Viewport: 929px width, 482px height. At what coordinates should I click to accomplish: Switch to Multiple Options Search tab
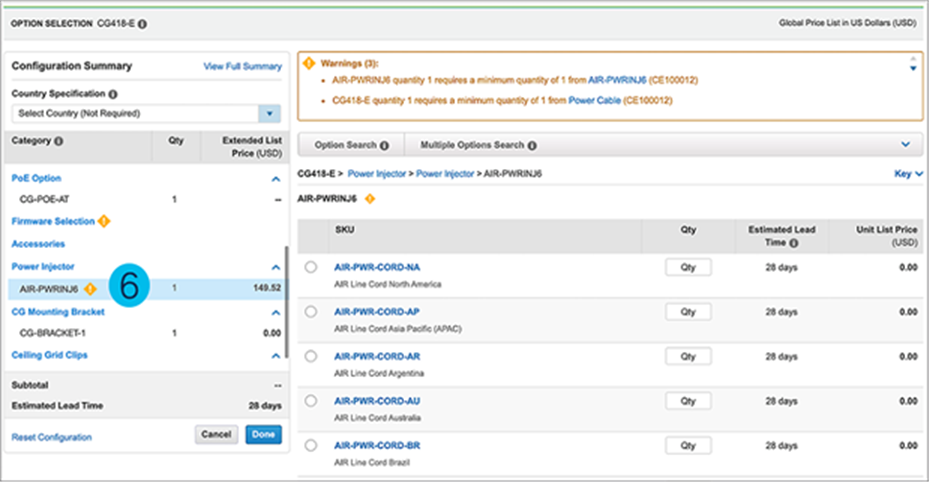click(x=478, y=145)
